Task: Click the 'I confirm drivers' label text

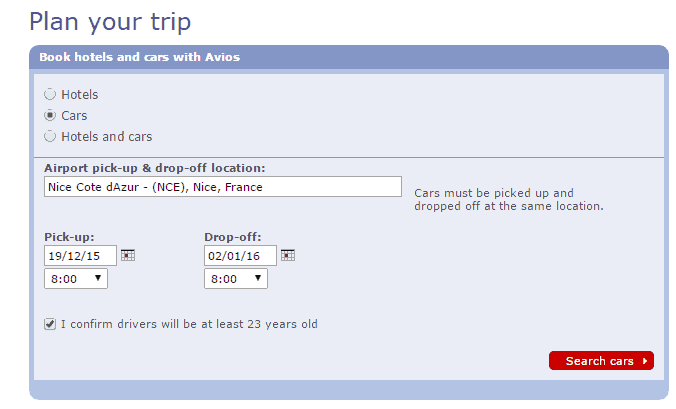Action: coord(189,324)
